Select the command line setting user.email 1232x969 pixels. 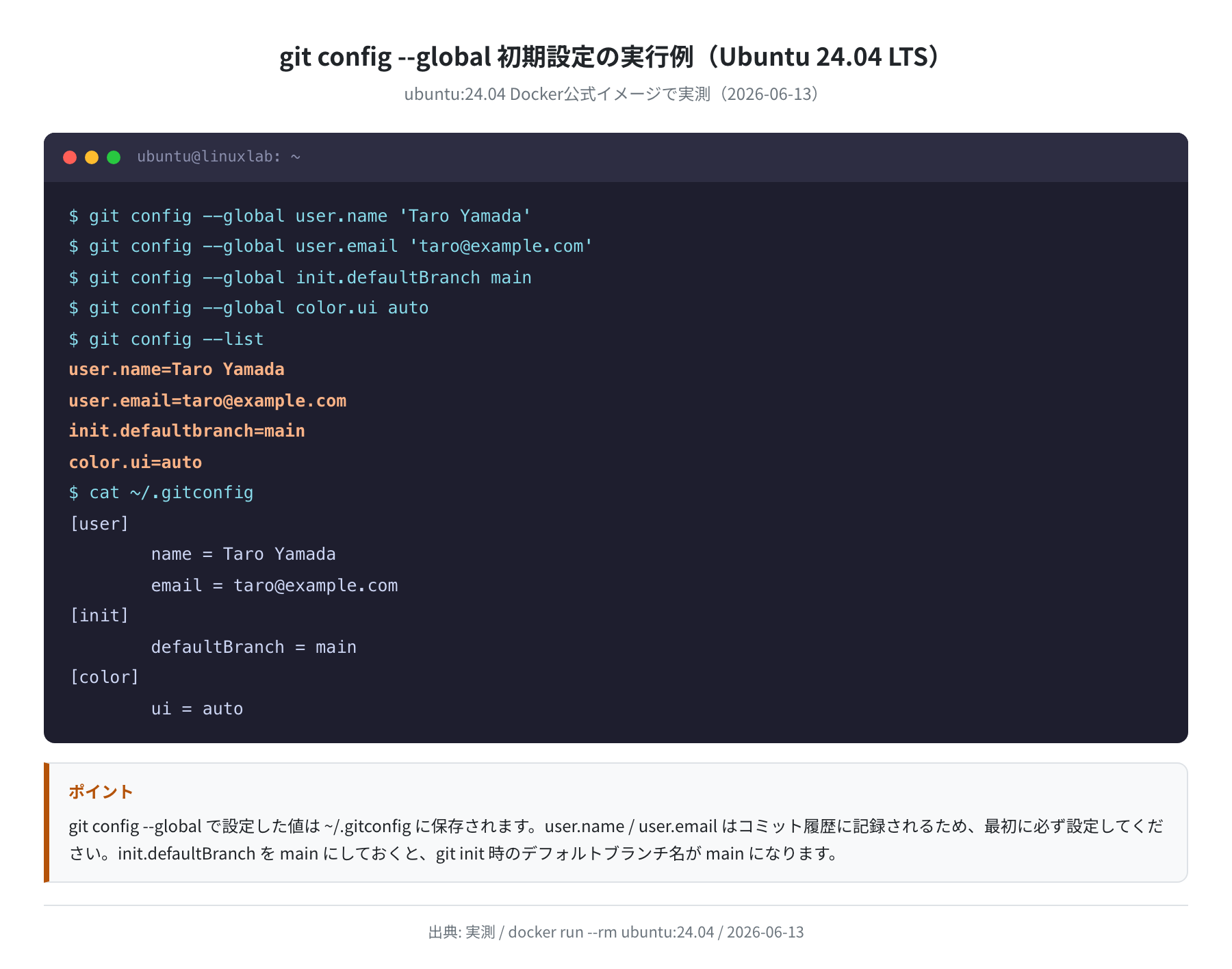[x=331, y=246]
